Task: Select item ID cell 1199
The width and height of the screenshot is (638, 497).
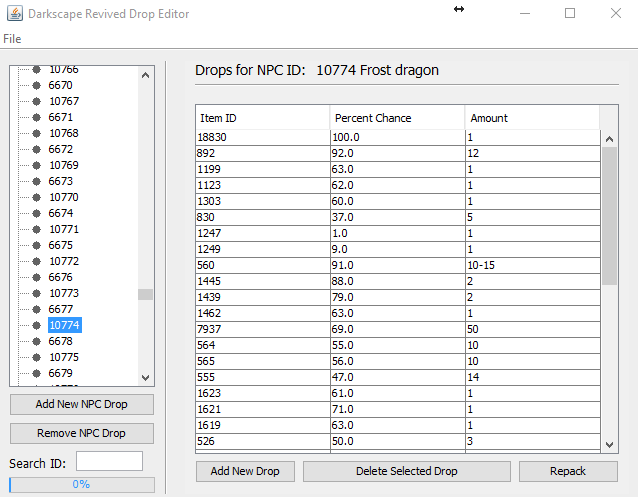Action: pyautogui.click(x=263, y=169)
